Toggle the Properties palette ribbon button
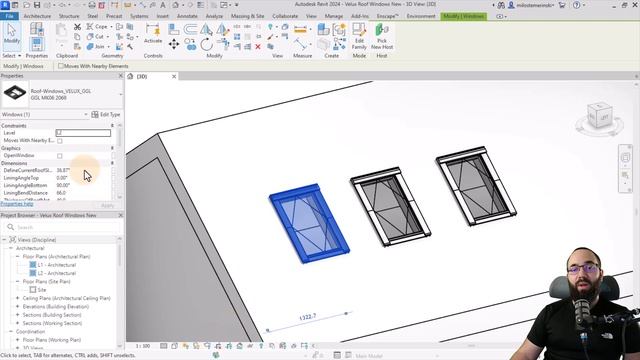 tap(37, 44)
